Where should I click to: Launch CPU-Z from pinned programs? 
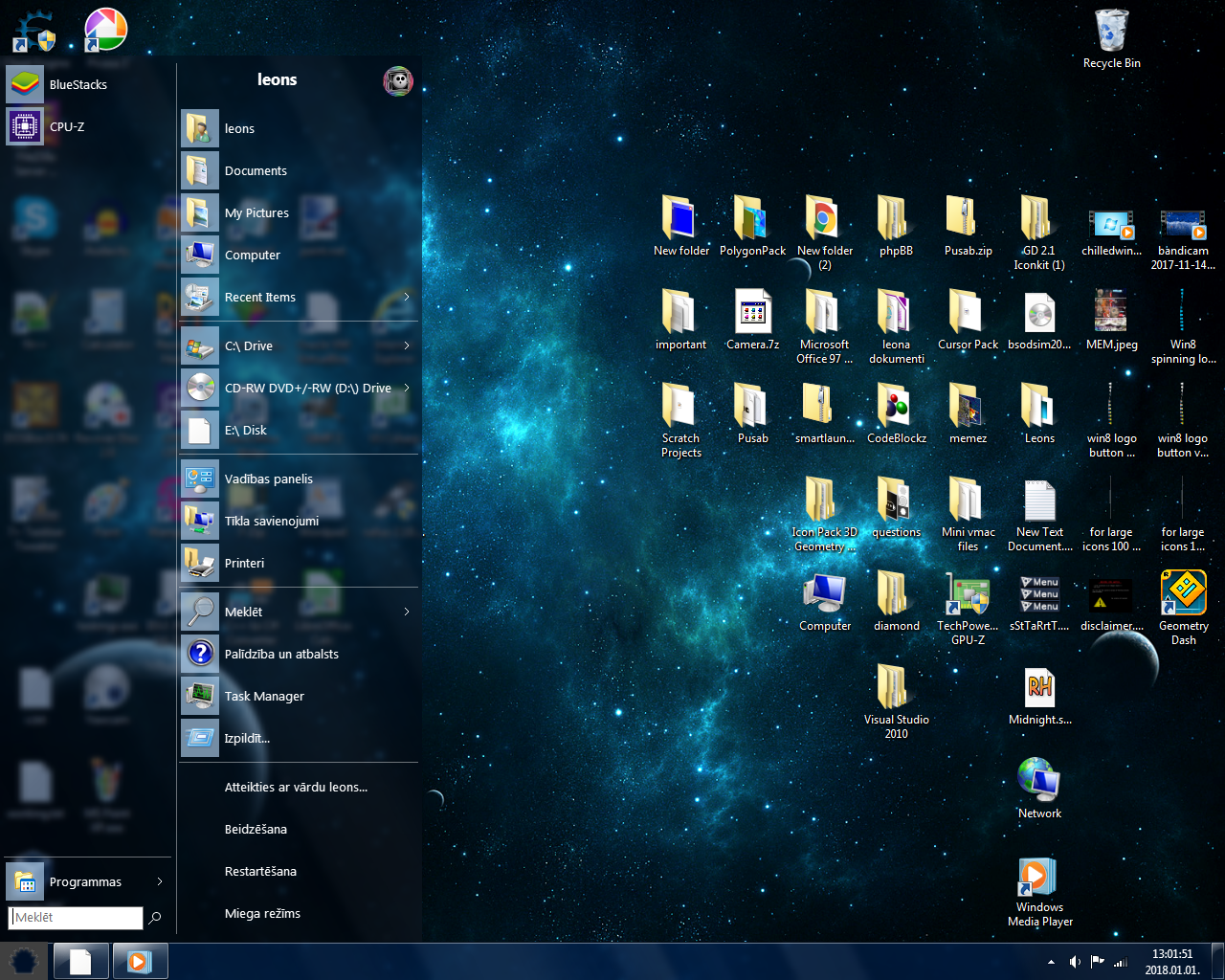(x=66, y=126)
